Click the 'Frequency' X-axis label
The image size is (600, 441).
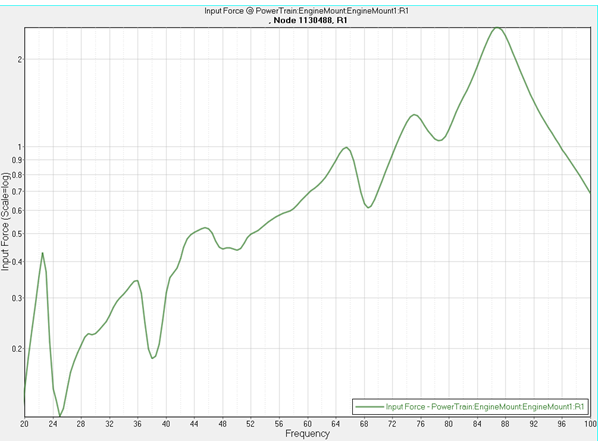306,434
